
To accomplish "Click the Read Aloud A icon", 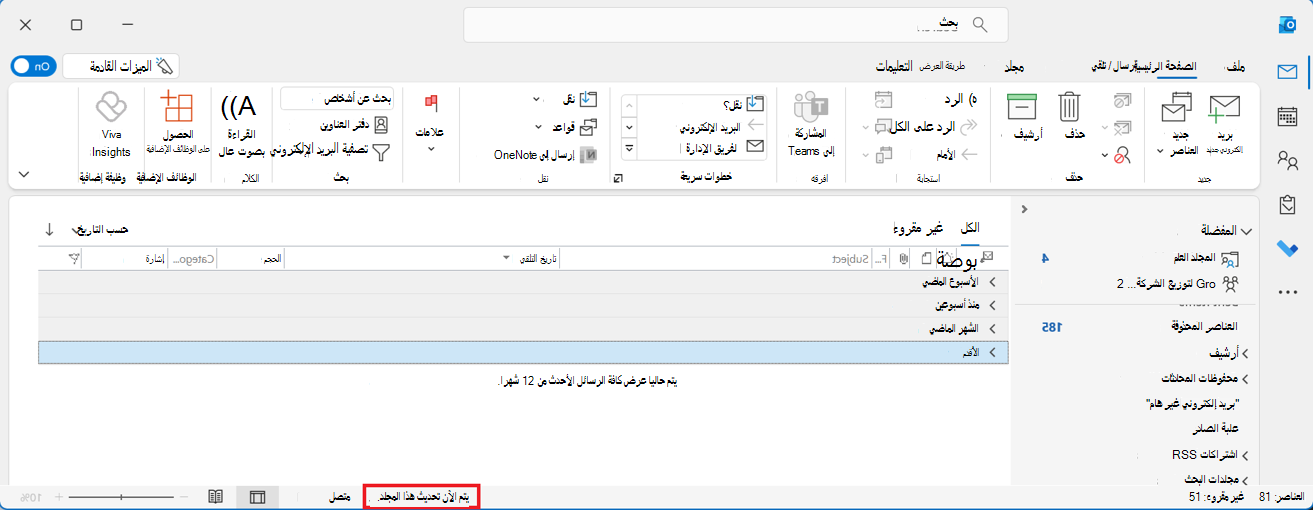I will [236, 105].
